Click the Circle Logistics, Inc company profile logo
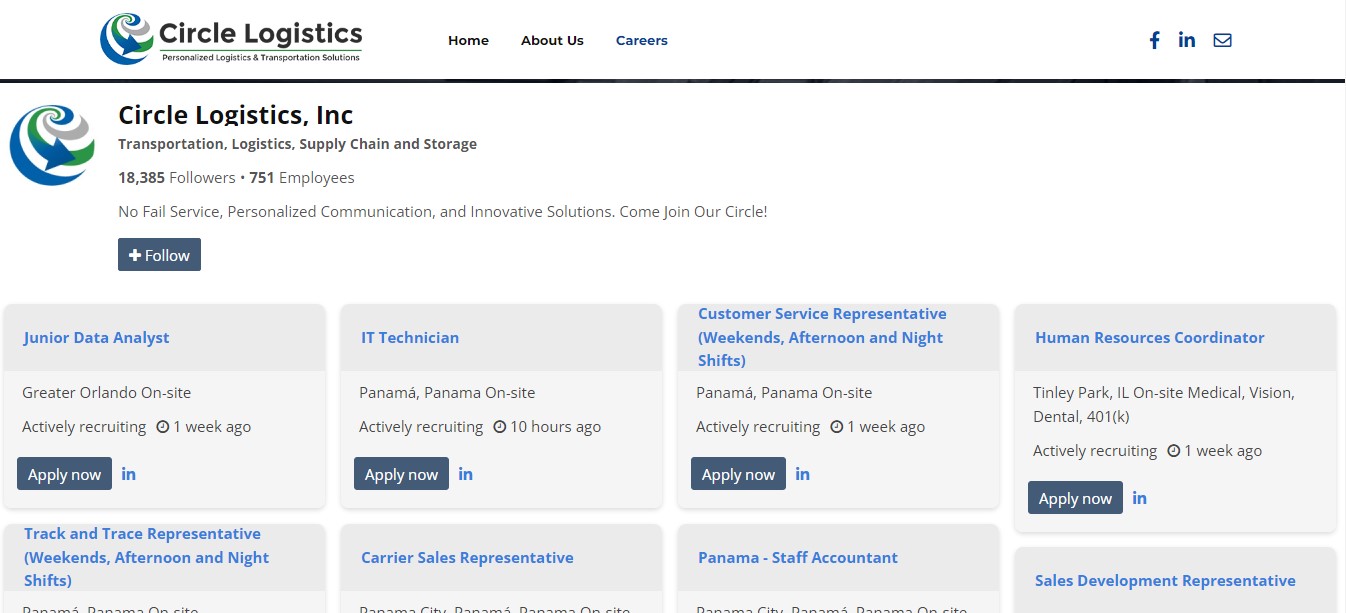This screenshot has width=1346, height=613. click(52, 145)
